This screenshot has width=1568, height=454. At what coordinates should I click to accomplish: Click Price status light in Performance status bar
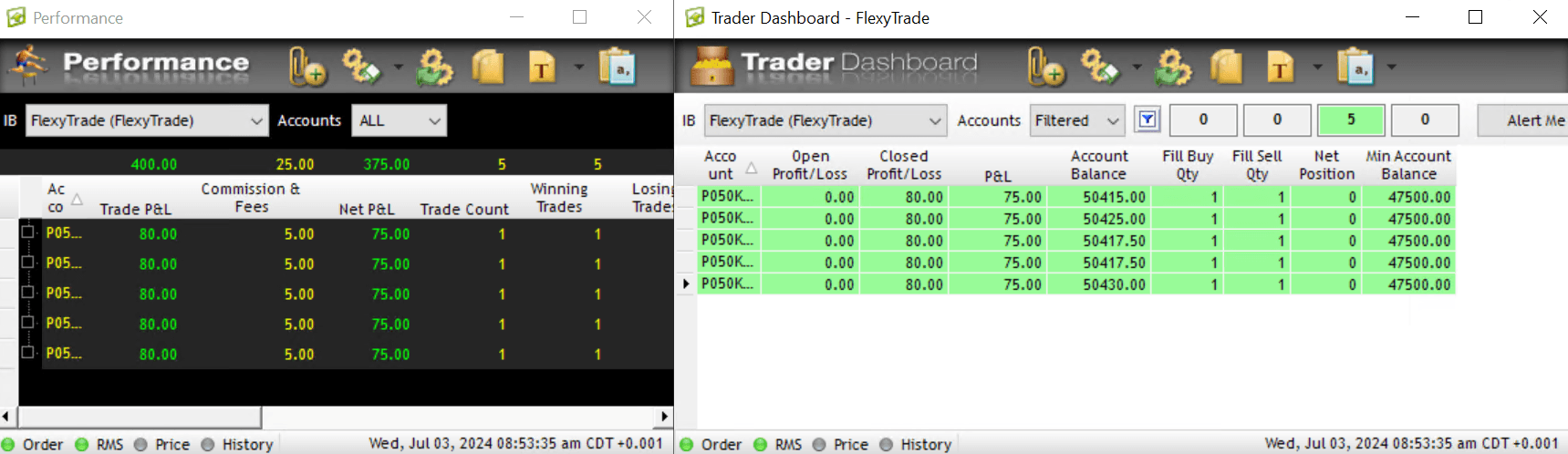[x=140, y=444]
